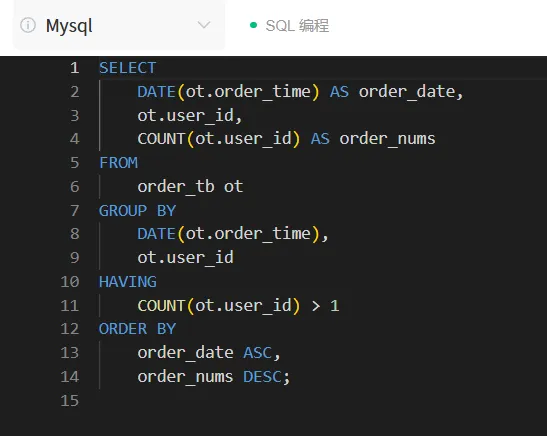Click the ASC keyword on line 13

tap(257, 353)
